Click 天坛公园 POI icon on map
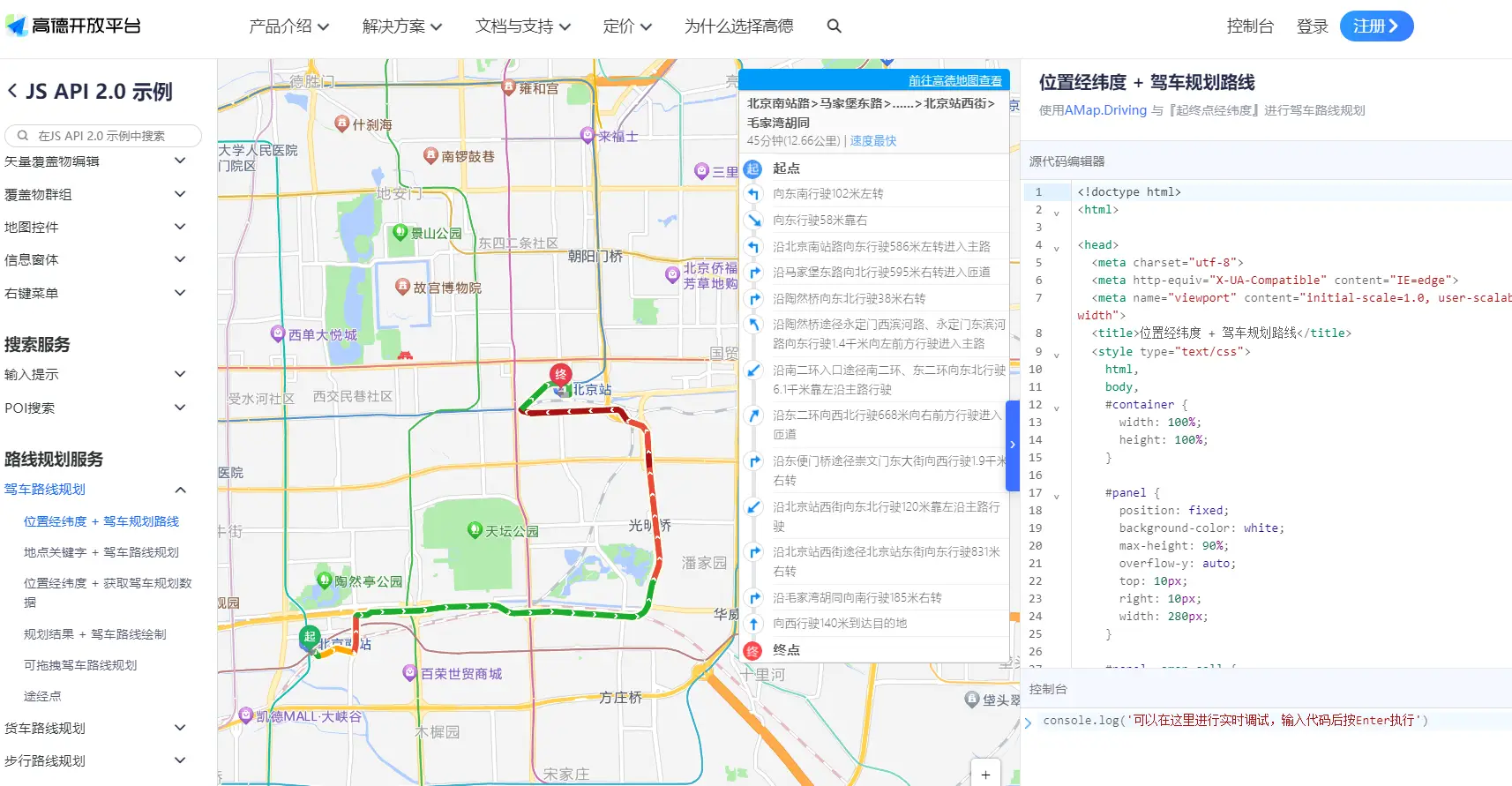This screenshot has height=786, width=1512. pos(475,530)
